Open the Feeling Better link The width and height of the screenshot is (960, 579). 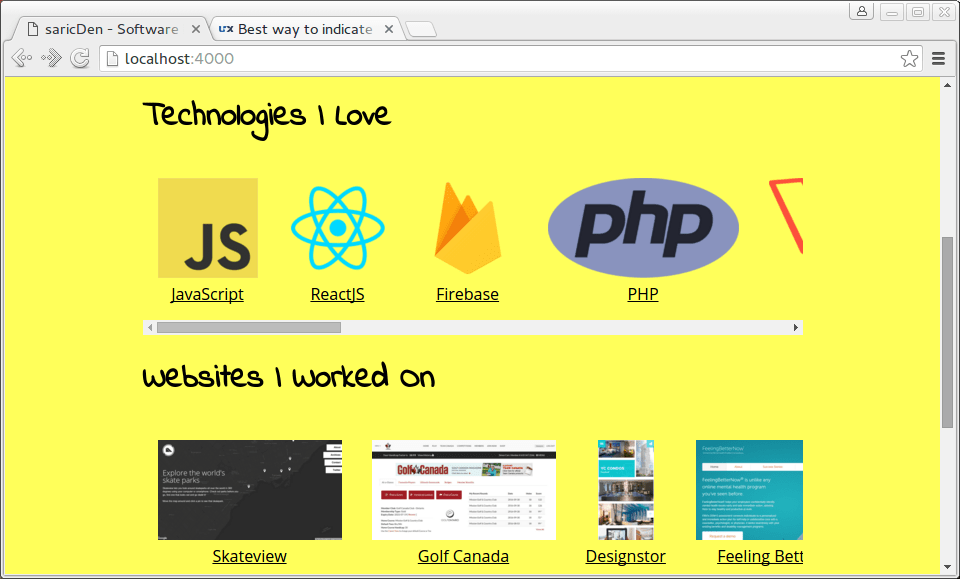tap(760, 556)
